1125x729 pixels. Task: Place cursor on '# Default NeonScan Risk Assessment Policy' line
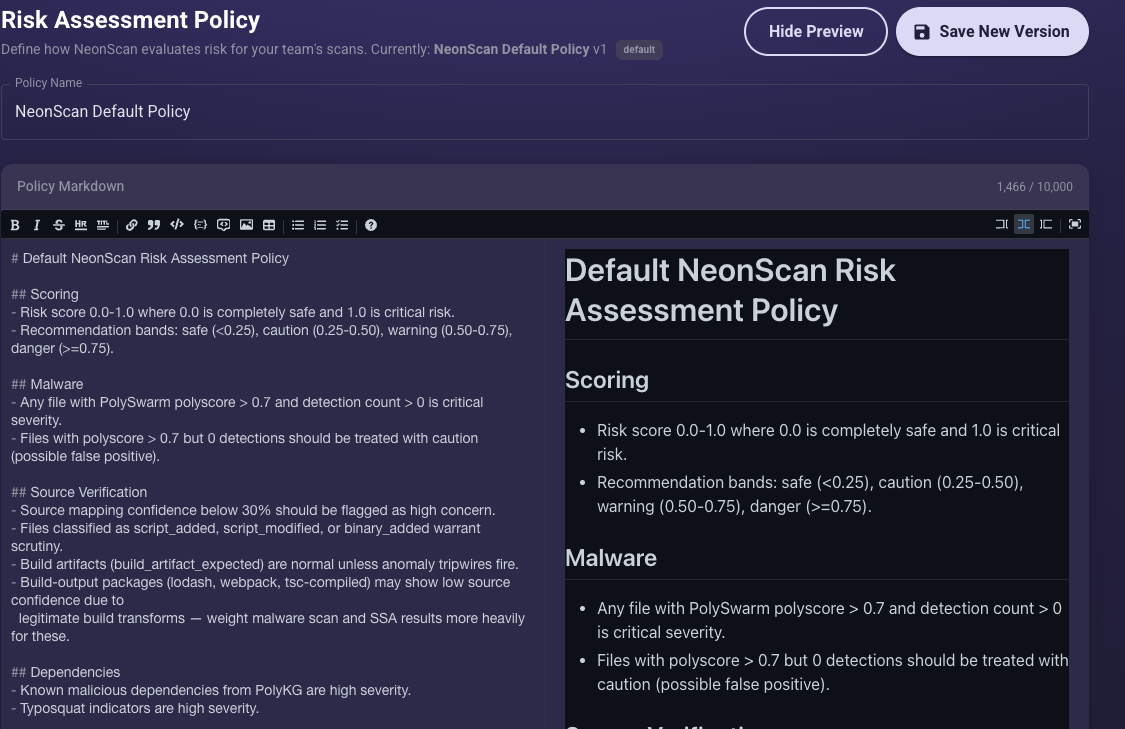point(150,258)
